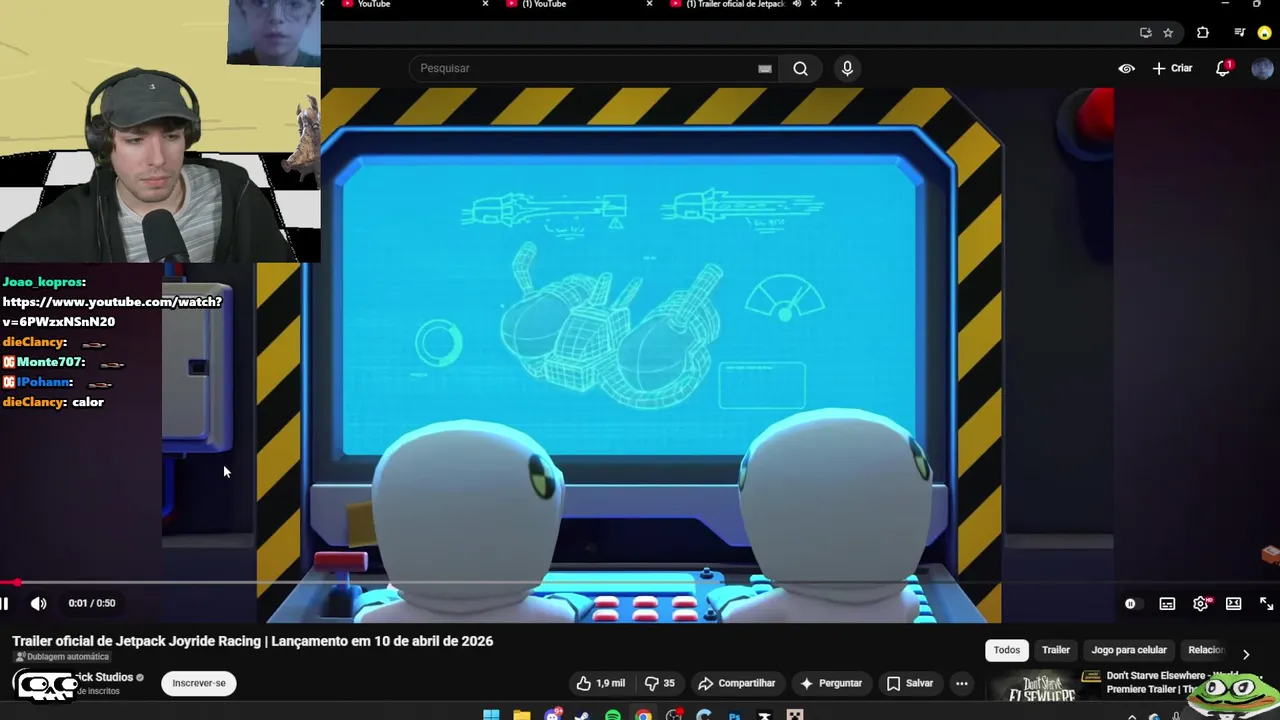
Task: Open YouTube notifications bell
Action: pos(1223,68)
